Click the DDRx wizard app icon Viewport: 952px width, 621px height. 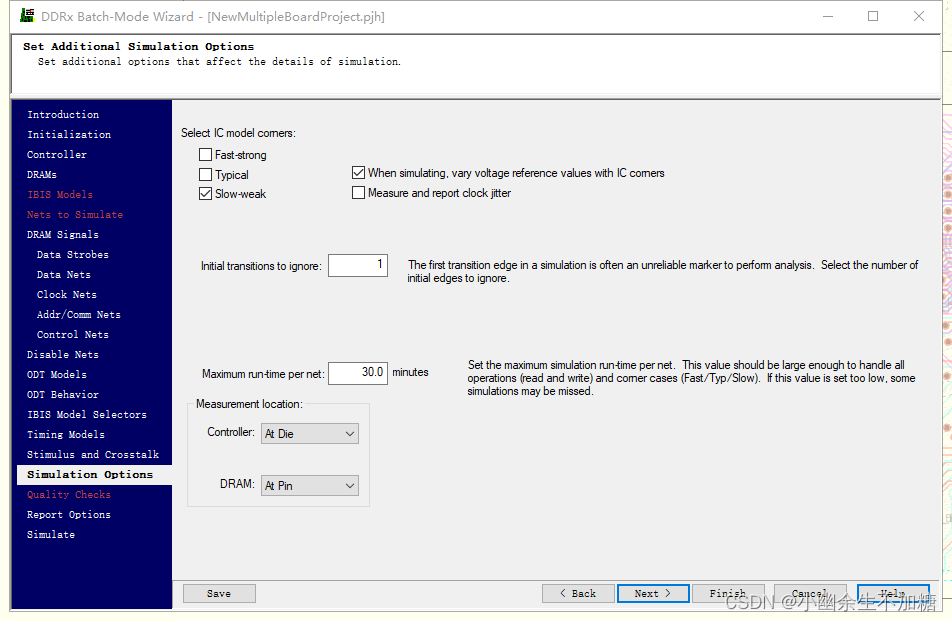coord(27,16)
